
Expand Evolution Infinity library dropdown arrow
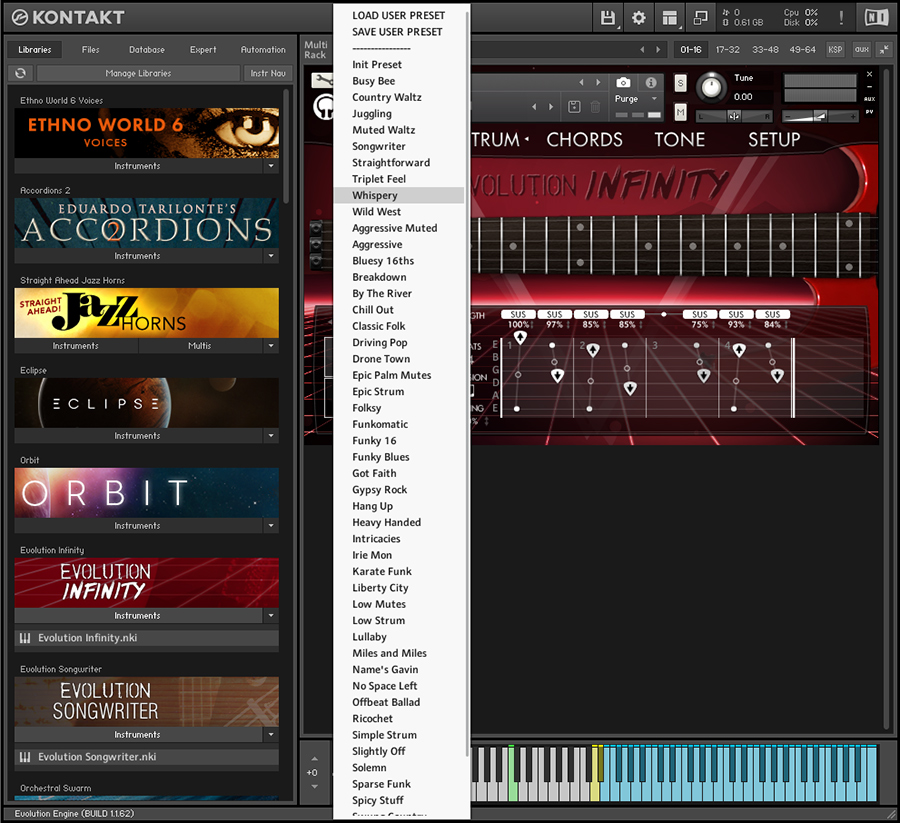271,615
